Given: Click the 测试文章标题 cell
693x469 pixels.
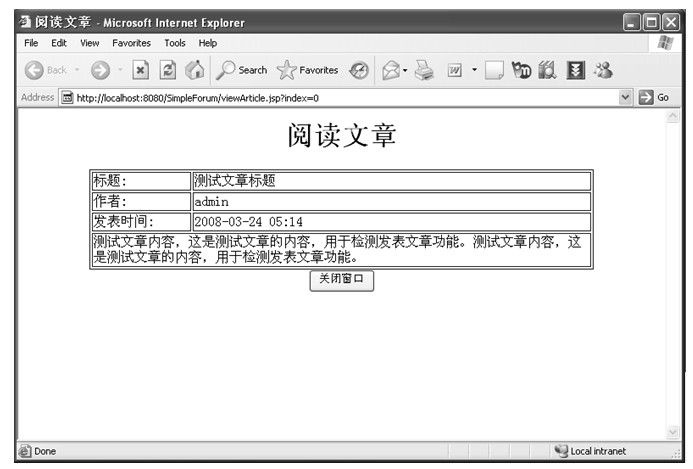Looking at the screenshot, I should [392, 181].
